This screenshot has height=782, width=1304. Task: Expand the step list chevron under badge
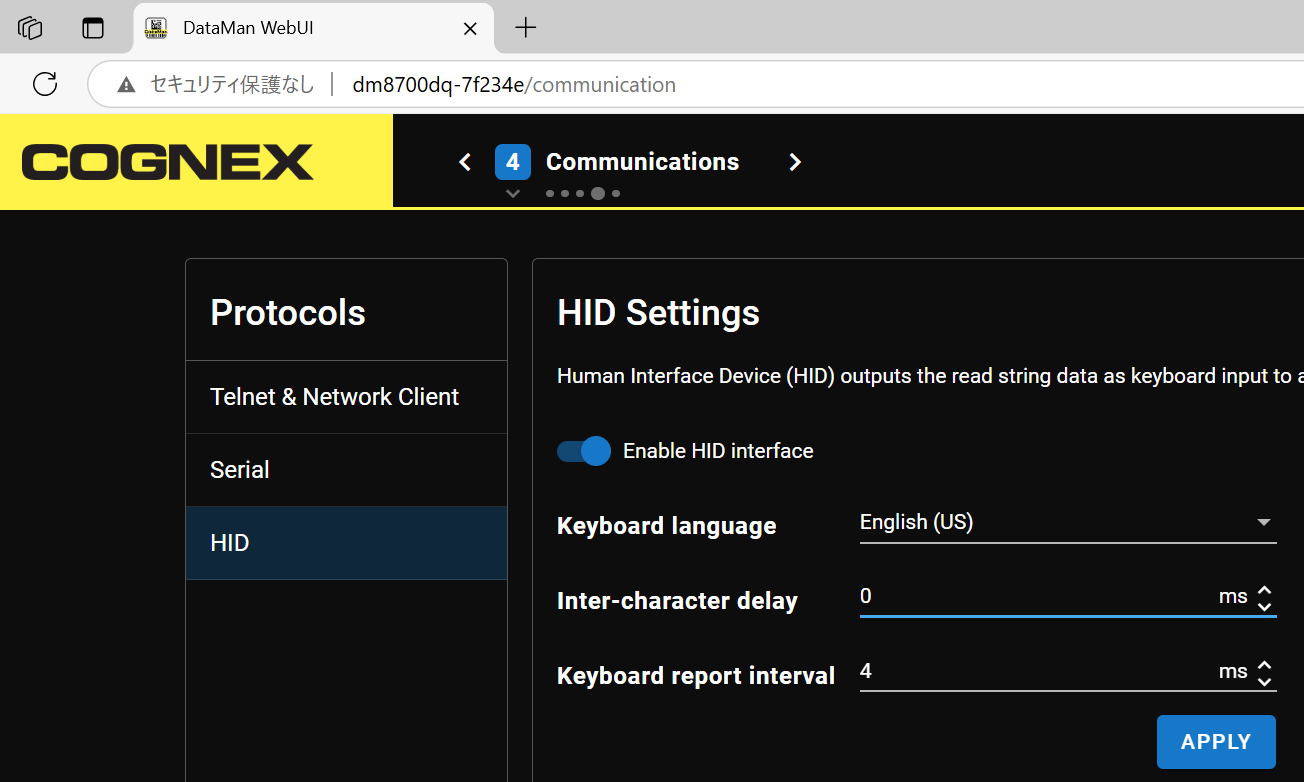tap(513, 193)
